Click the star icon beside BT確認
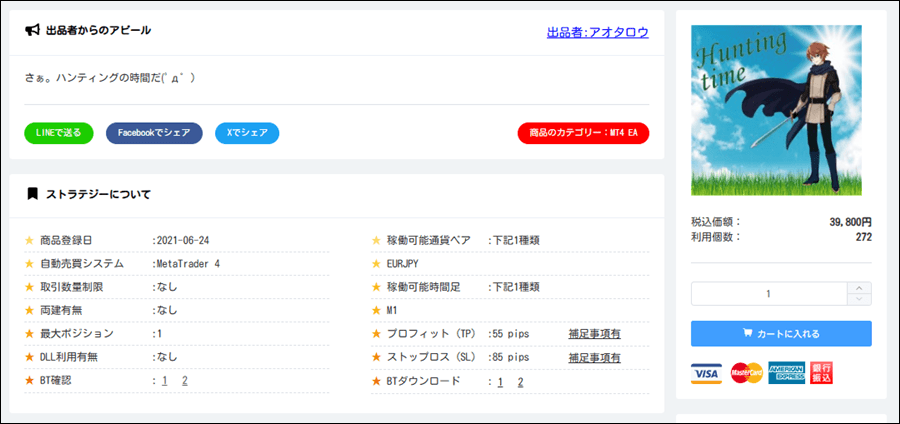Image resolution: width=900 pixels, height=424 pixels. coord(29,380)
